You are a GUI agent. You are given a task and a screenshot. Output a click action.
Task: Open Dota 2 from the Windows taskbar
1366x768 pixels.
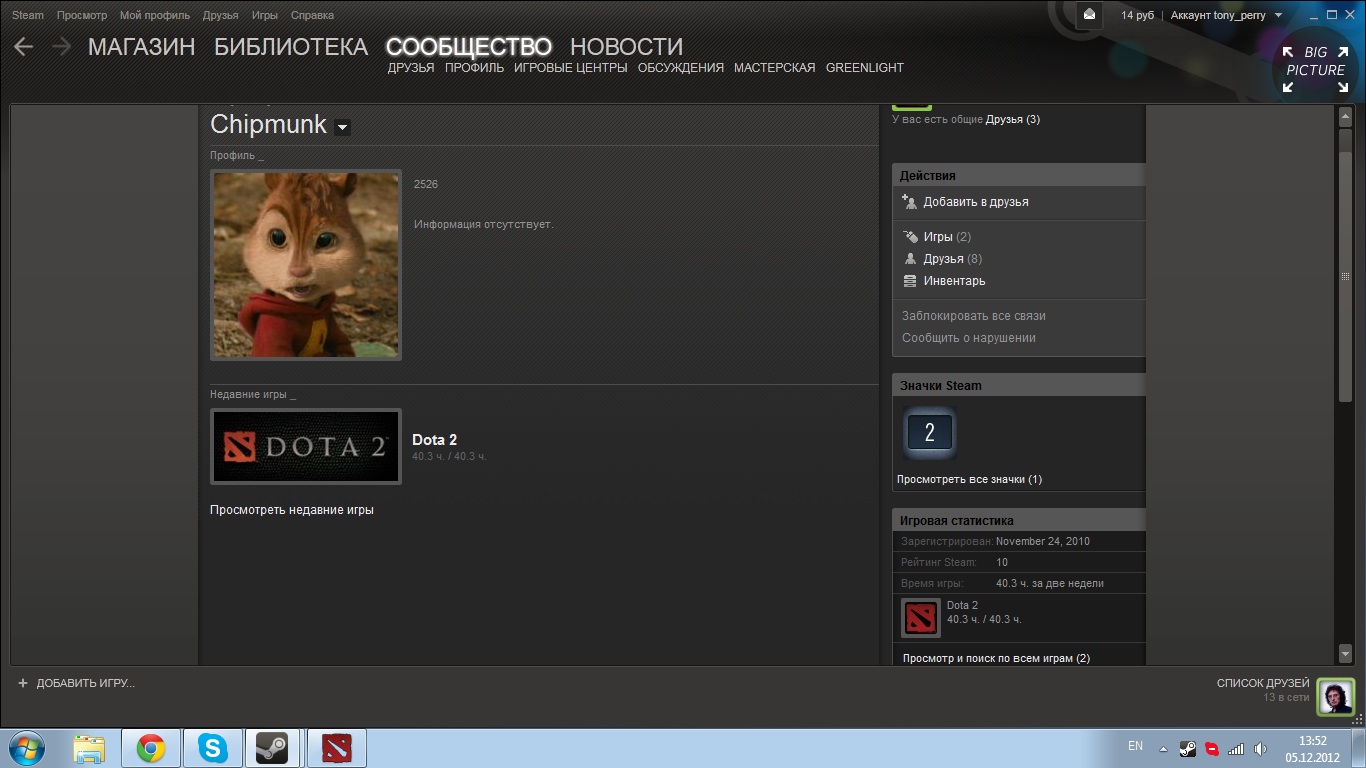[x=337, y=748]
